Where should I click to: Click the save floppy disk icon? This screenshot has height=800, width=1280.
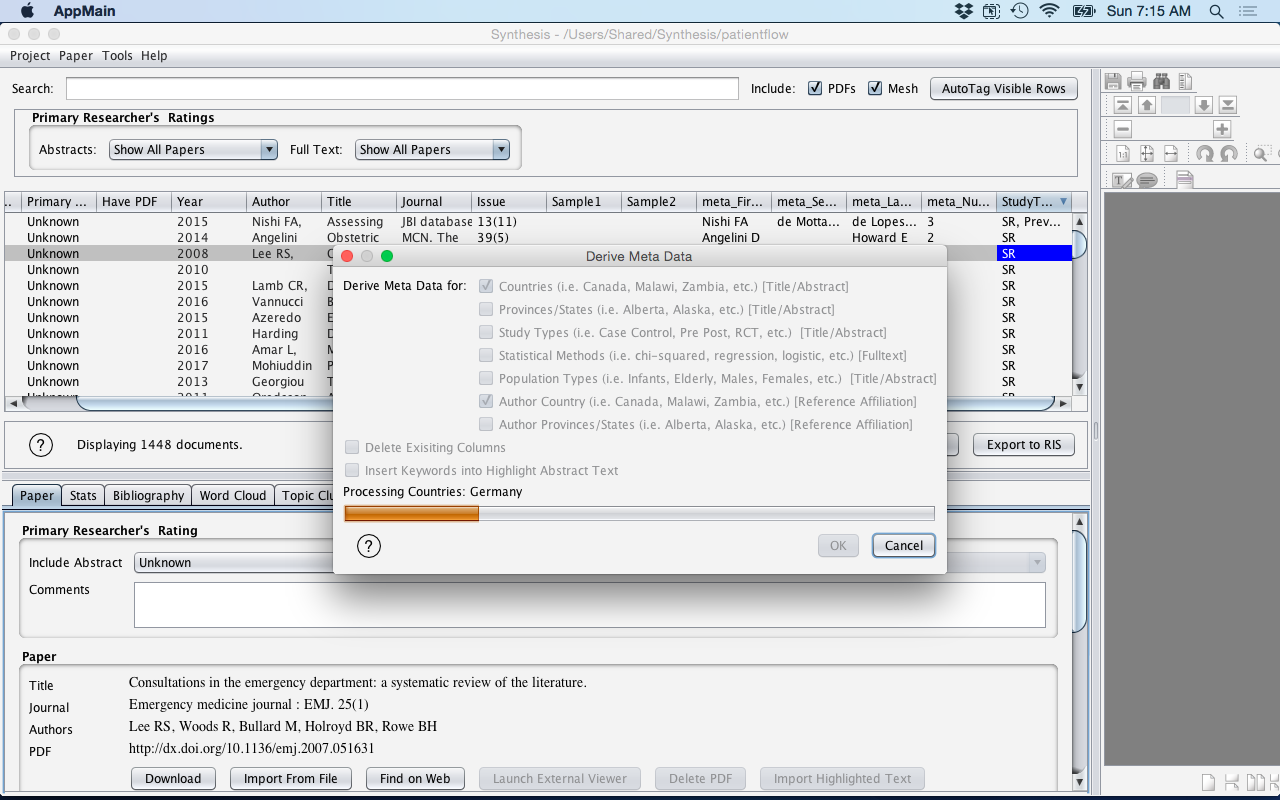click(1113, 81)
